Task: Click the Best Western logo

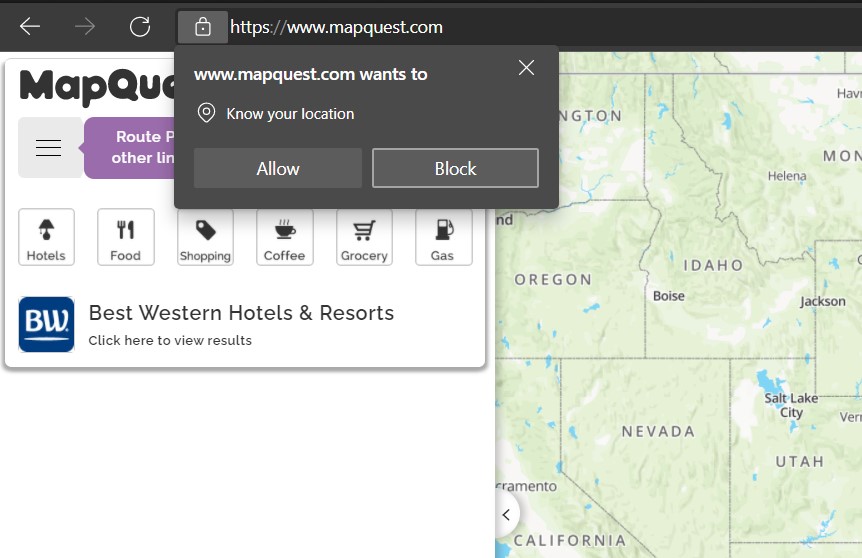Action: (x=46, y=324)
